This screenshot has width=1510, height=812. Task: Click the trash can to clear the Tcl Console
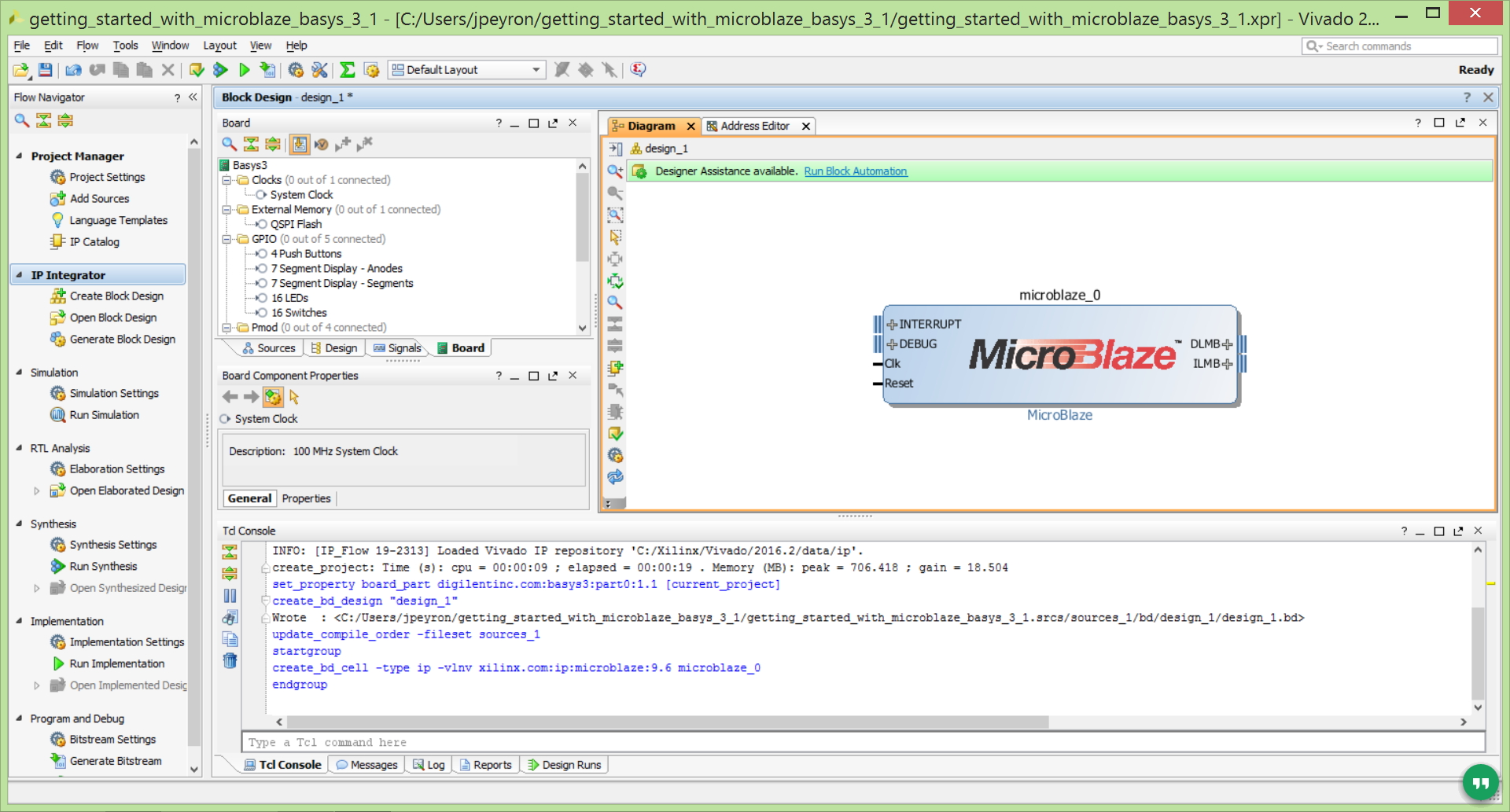pos(230,661)
